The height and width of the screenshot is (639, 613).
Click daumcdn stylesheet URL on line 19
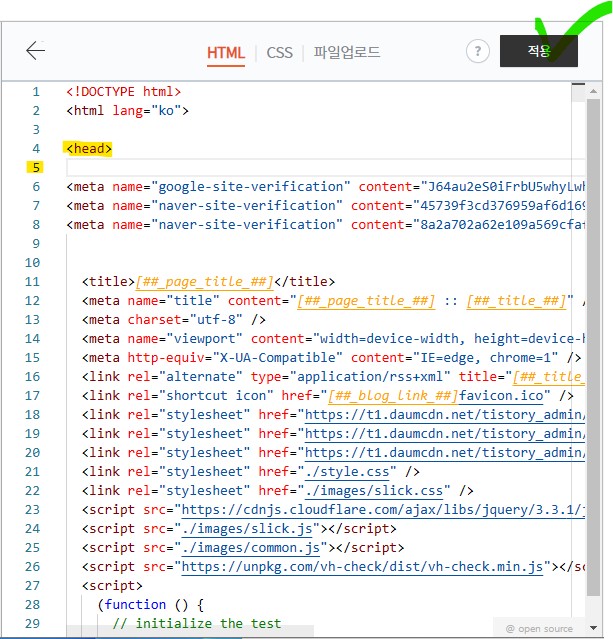[445, 434]
